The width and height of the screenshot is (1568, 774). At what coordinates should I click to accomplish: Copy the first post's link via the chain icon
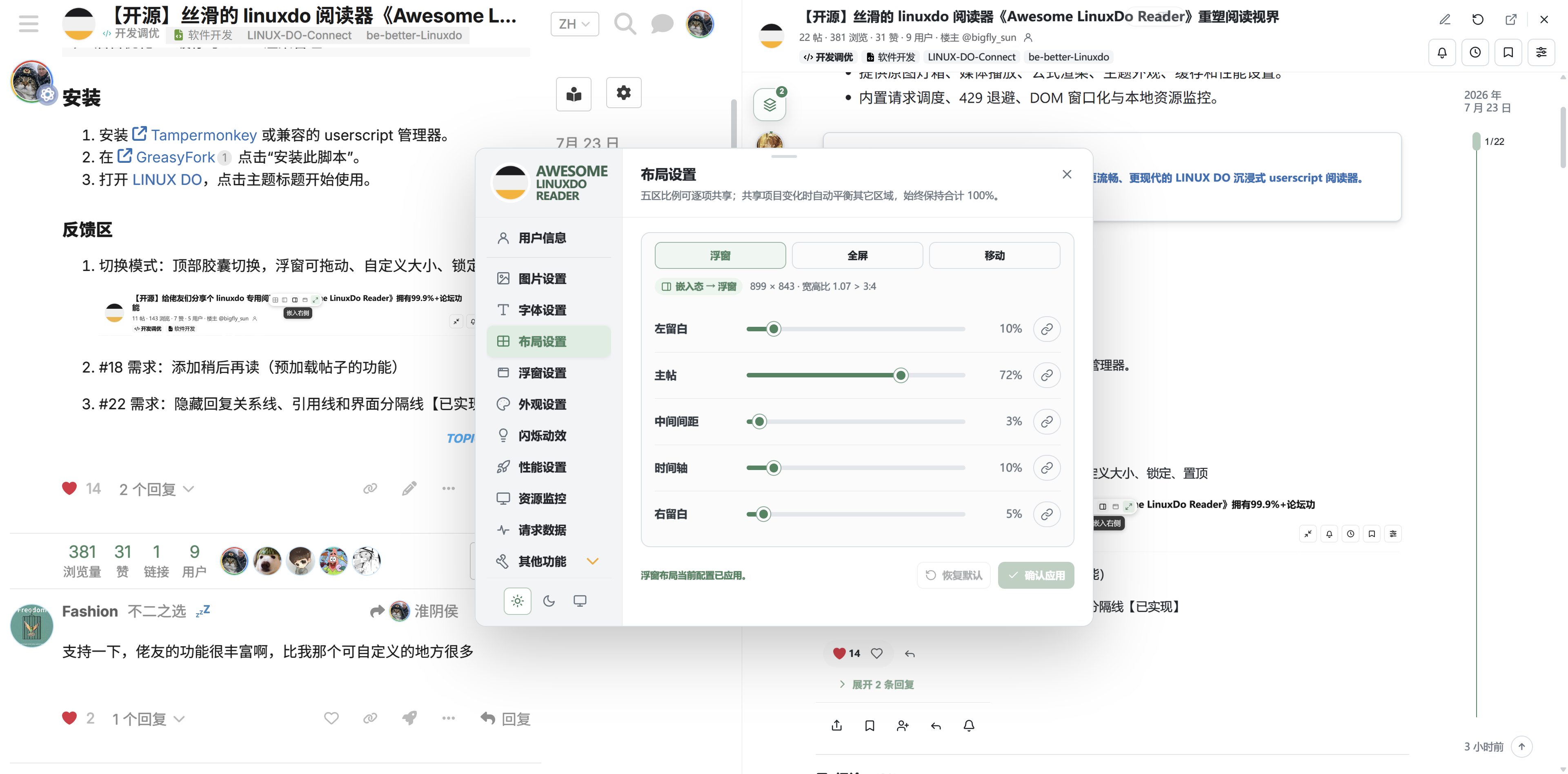[x=370, y=488]
